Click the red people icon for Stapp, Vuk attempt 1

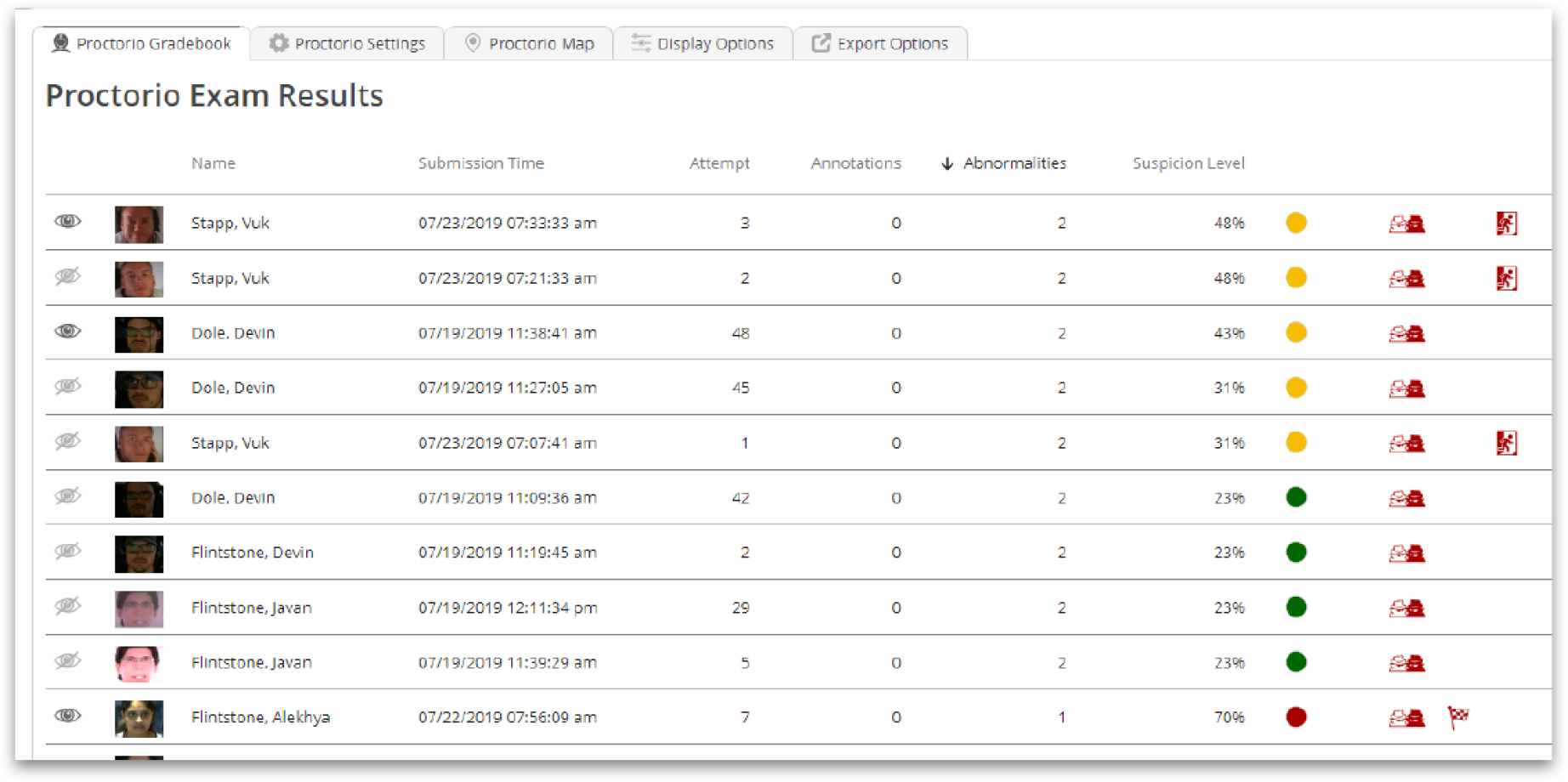pyautogui.click(x=1407, y=443)
